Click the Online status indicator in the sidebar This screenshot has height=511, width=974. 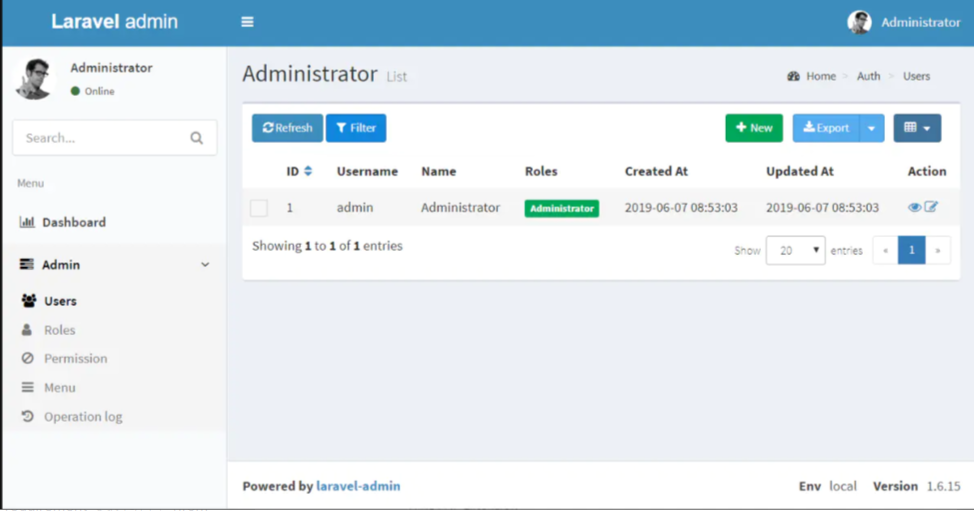tap(93, 91)
